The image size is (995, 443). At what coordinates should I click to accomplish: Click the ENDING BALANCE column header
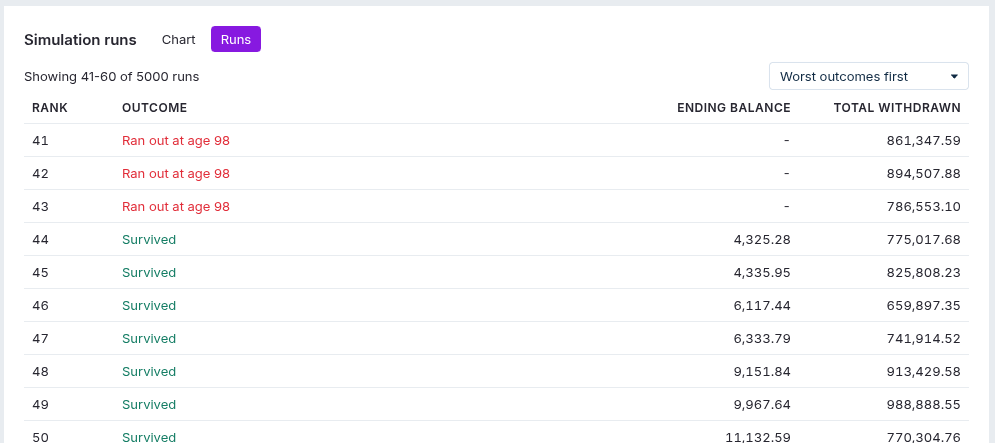click(x=734, y=108)
